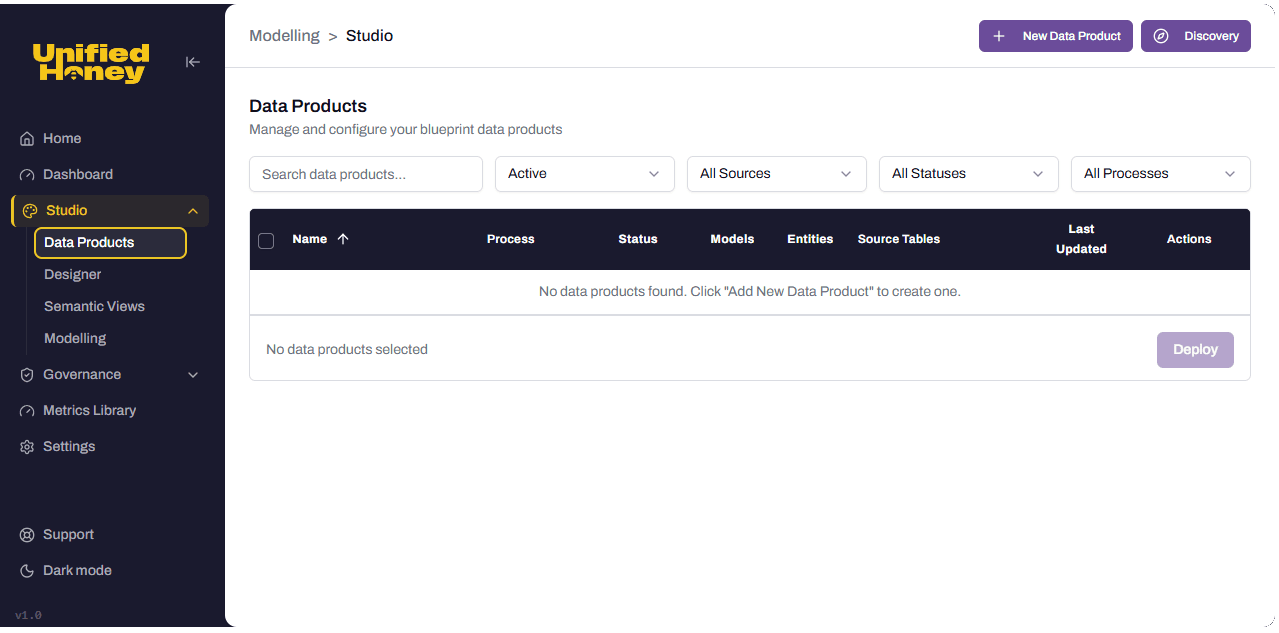Click the Actions column header
Screen dimensions: 1279x633
tap(1189, 240)
